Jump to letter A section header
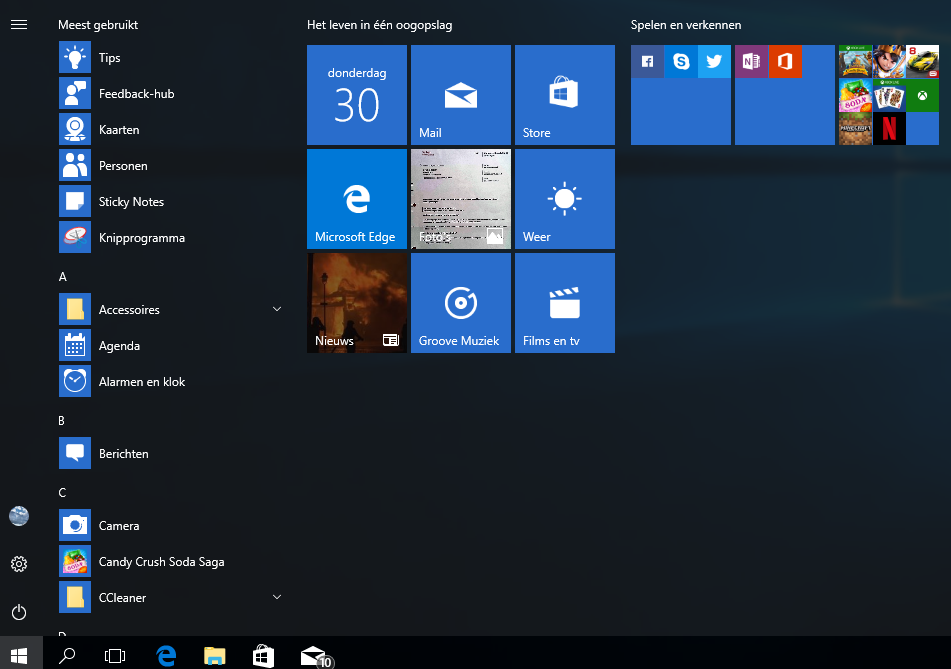This screenshot has width=951, height=669. coord(63,277)
